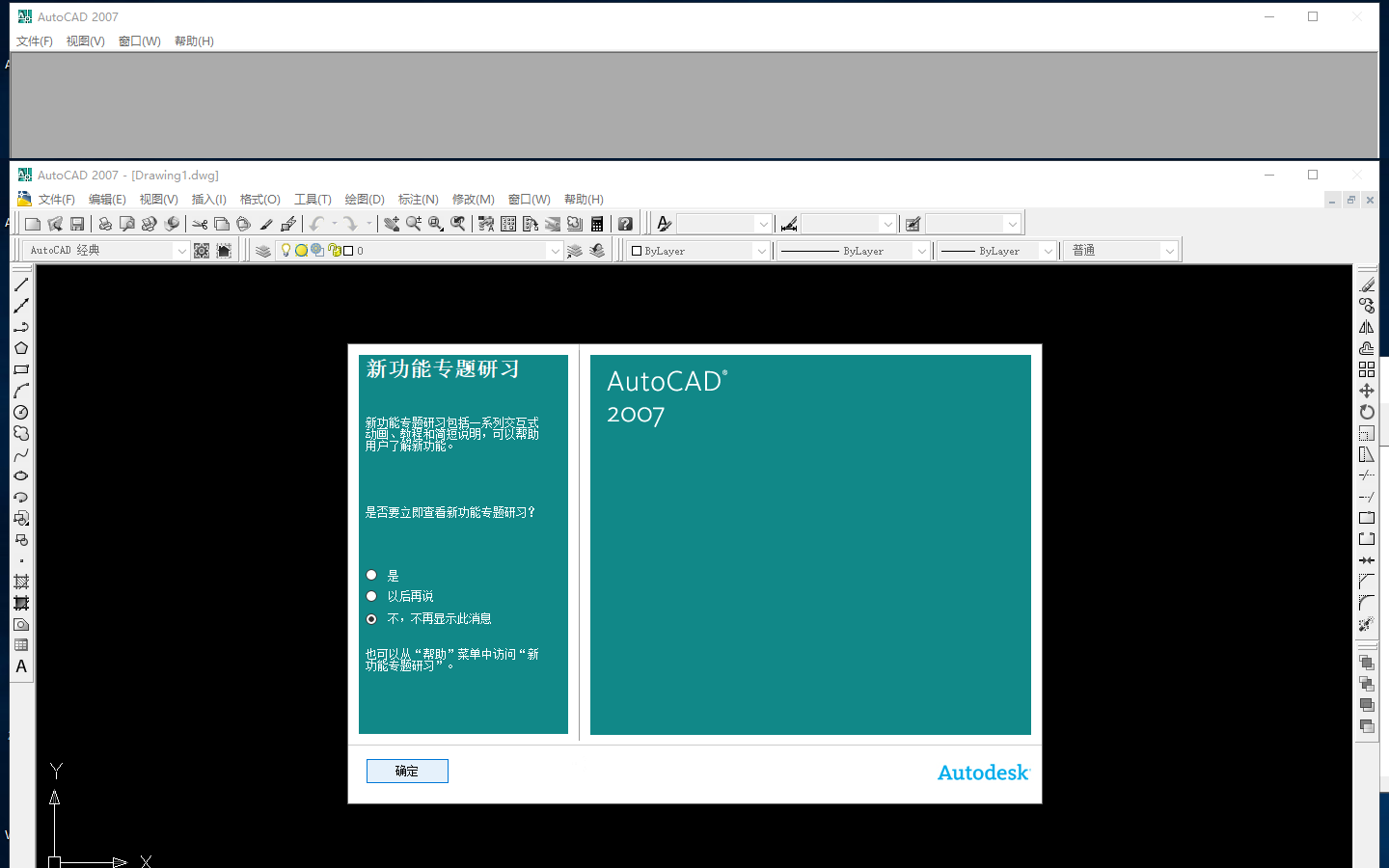
Task: Click the Redo arrow button
Action: 349,224
